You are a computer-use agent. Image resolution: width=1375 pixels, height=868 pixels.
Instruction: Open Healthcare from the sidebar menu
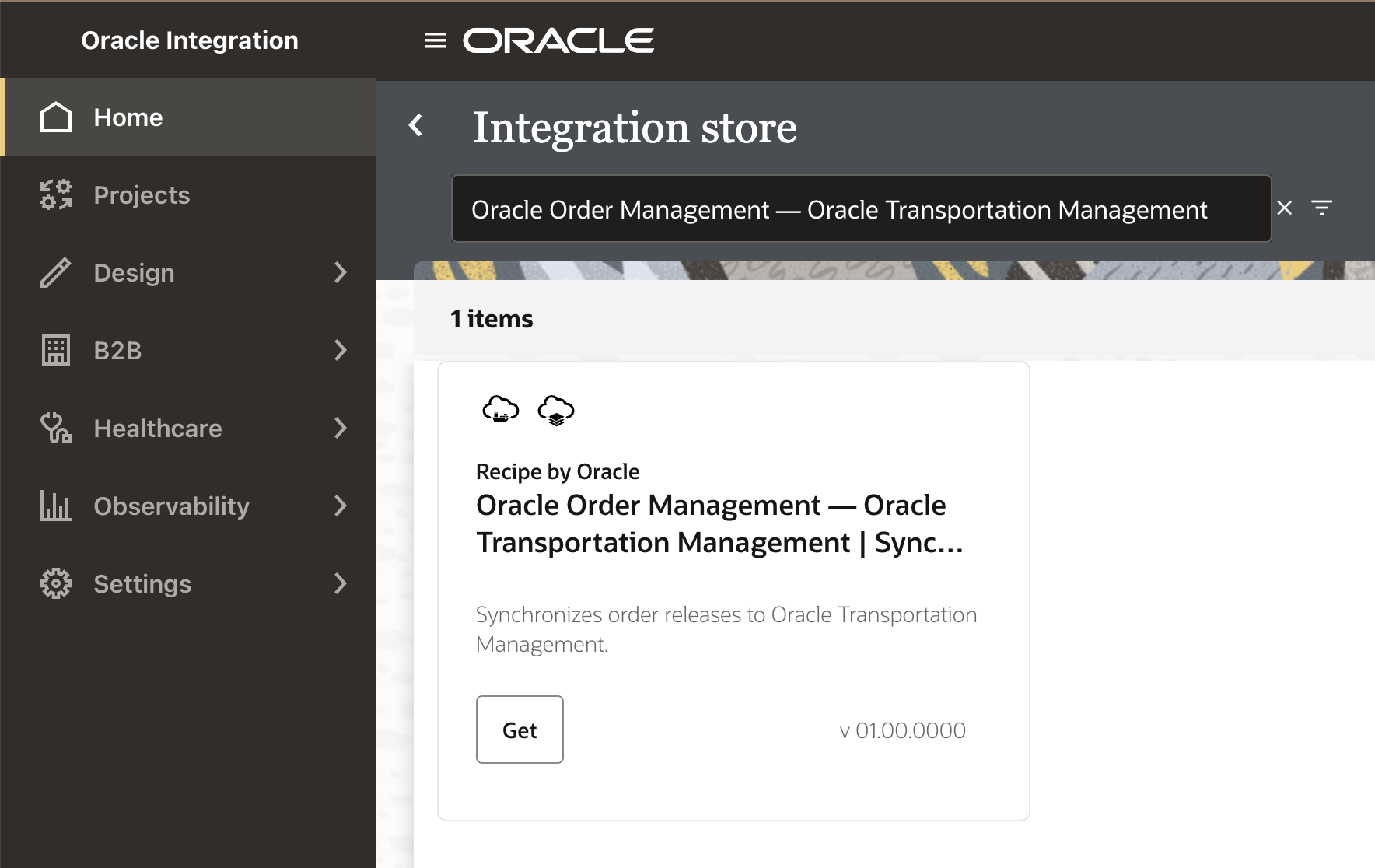pos(157,428)
